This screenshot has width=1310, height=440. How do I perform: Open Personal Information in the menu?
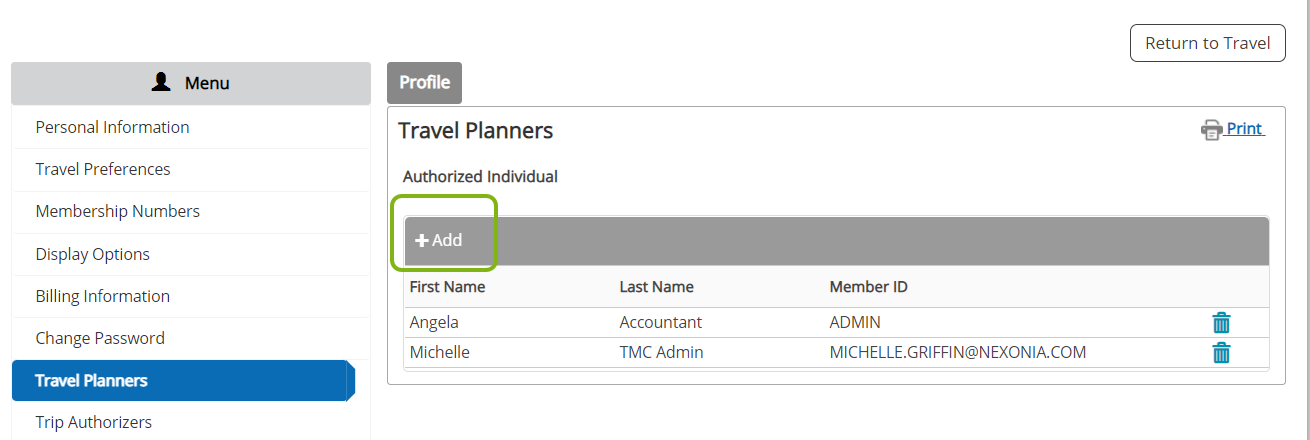coord(112,127)
